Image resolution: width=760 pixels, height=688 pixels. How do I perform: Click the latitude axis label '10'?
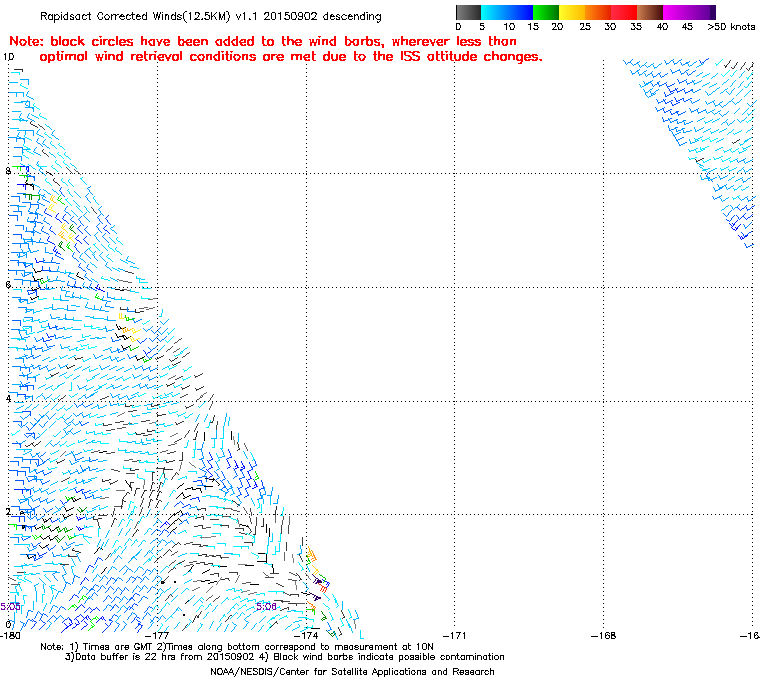tap(9, 57)
